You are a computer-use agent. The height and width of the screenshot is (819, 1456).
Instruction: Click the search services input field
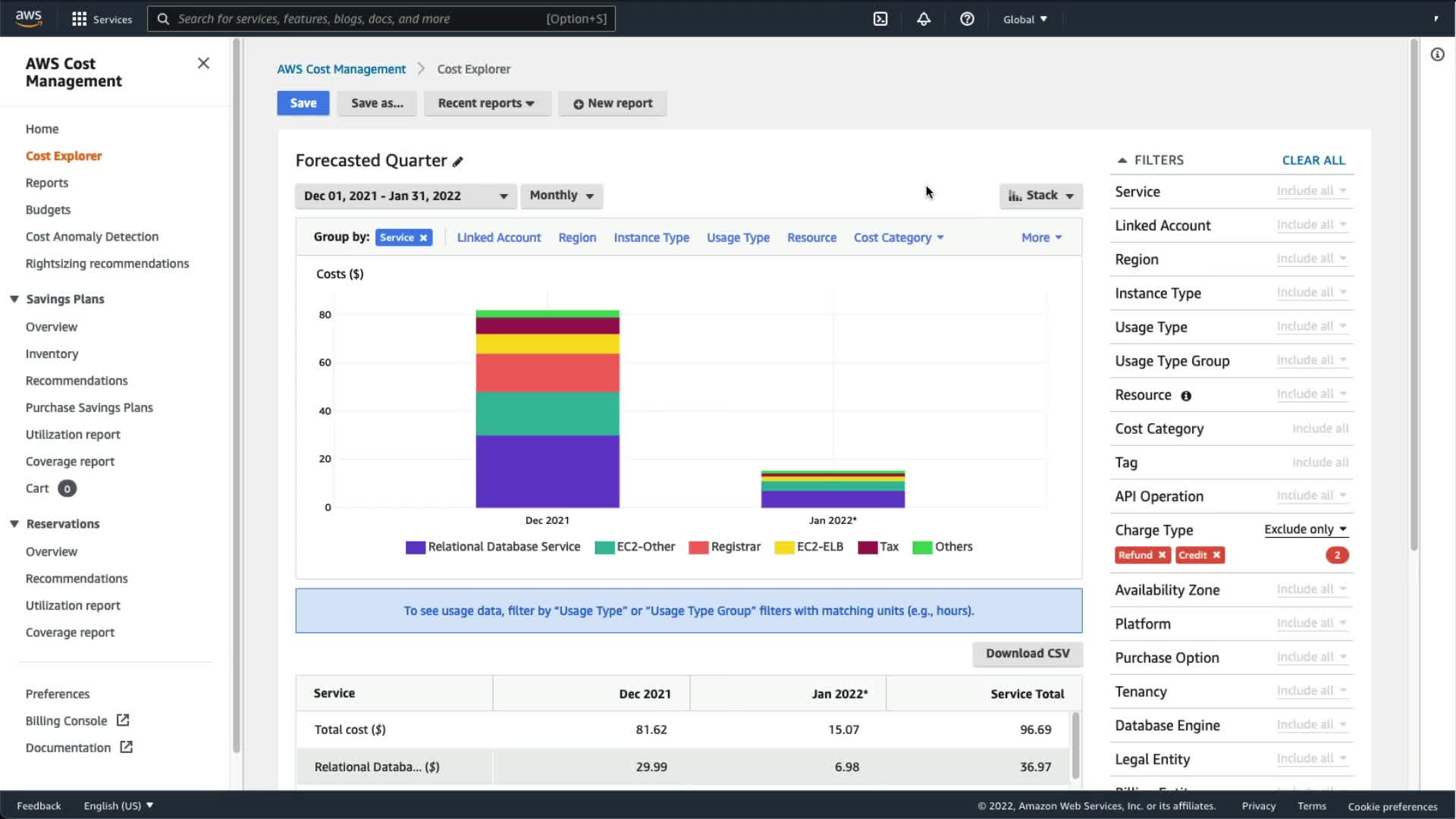pyautogui.click(x=356, y=19)
